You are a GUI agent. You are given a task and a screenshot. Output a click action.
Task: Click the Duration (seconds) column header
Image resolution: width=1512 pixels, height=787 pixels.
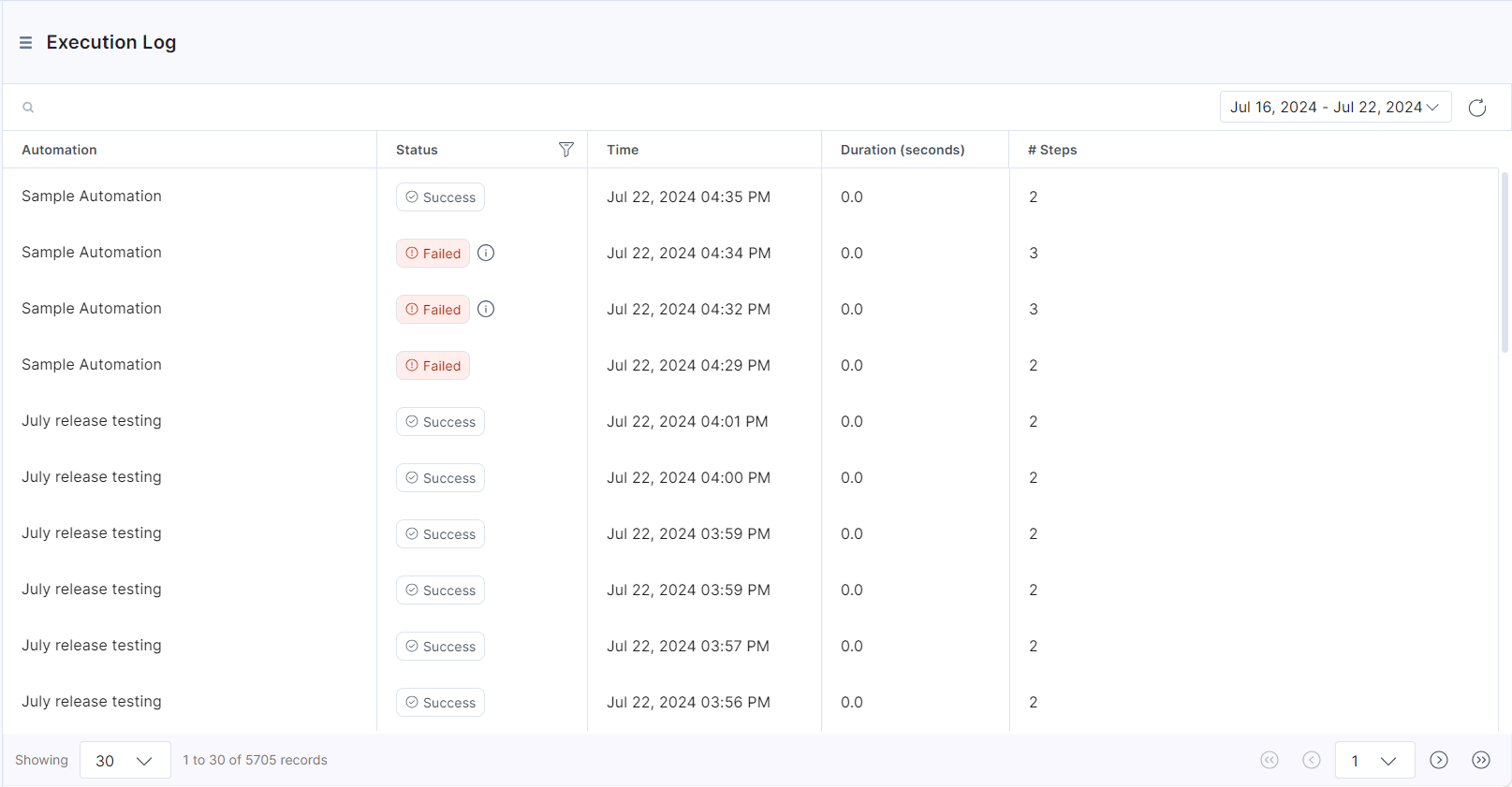point(902,150)
